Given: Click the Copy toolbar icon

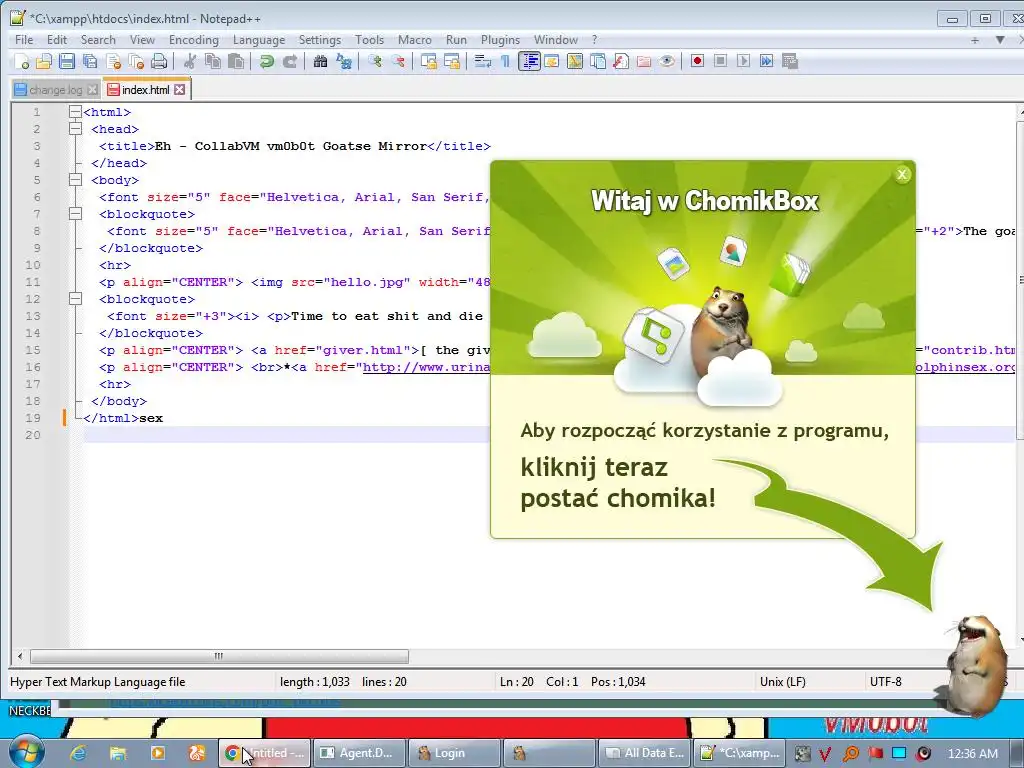Looking at the screenshot, I should click(213, 61).
